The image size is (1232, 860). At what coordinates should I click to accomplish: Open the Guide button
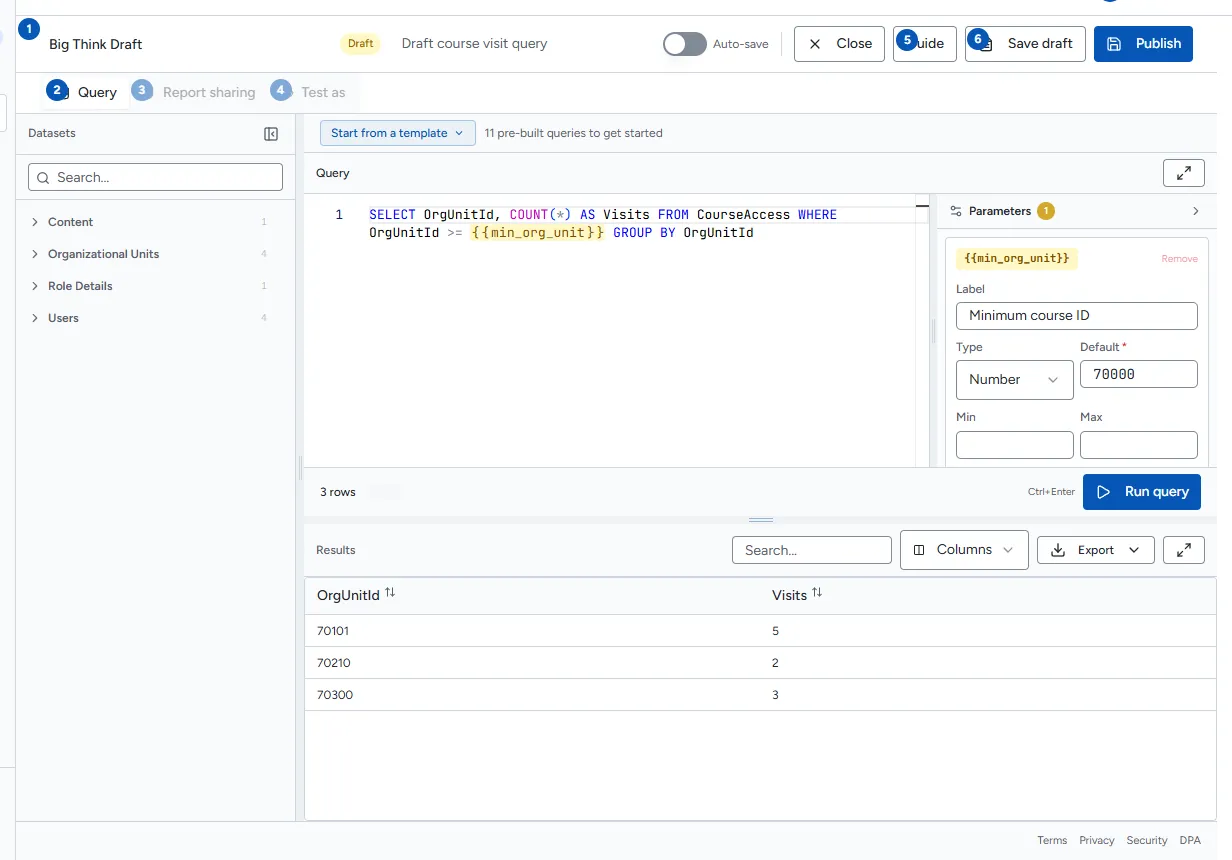point(925,44)
